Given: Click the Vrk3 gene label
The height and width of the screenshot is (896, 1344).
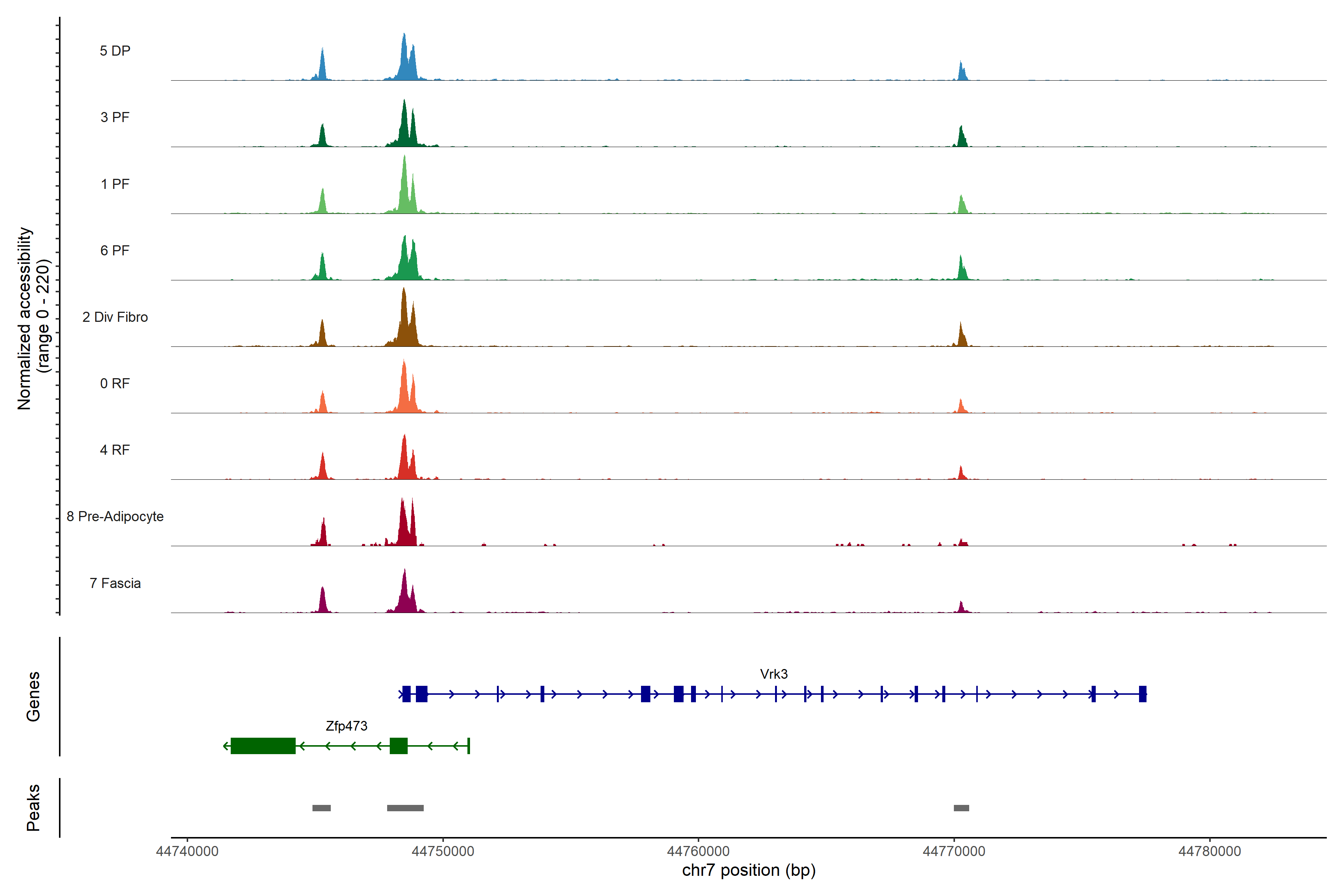Looking at the screenshot, I should pyautogui.click(x=774, y=674).
